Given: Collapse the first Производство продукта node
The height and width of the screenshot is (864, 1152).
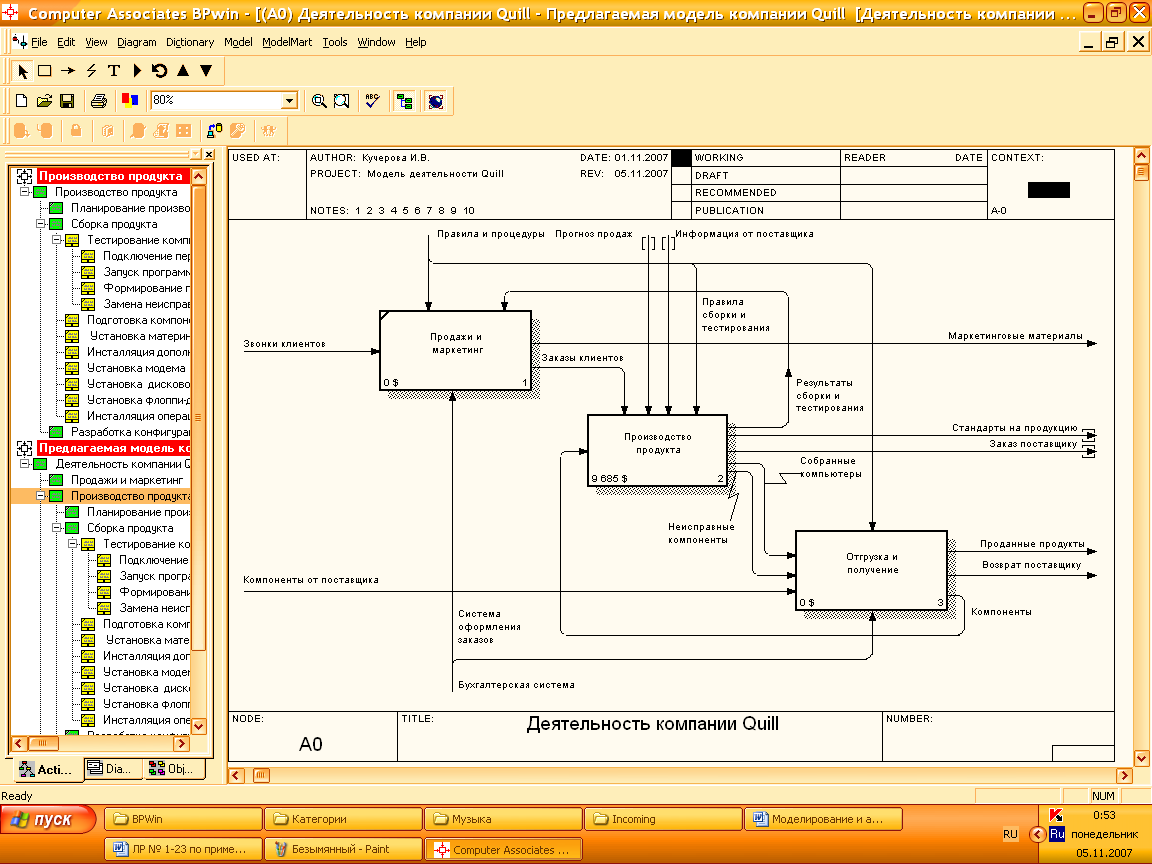Looking at the screenshot, I should coord(24,192).
